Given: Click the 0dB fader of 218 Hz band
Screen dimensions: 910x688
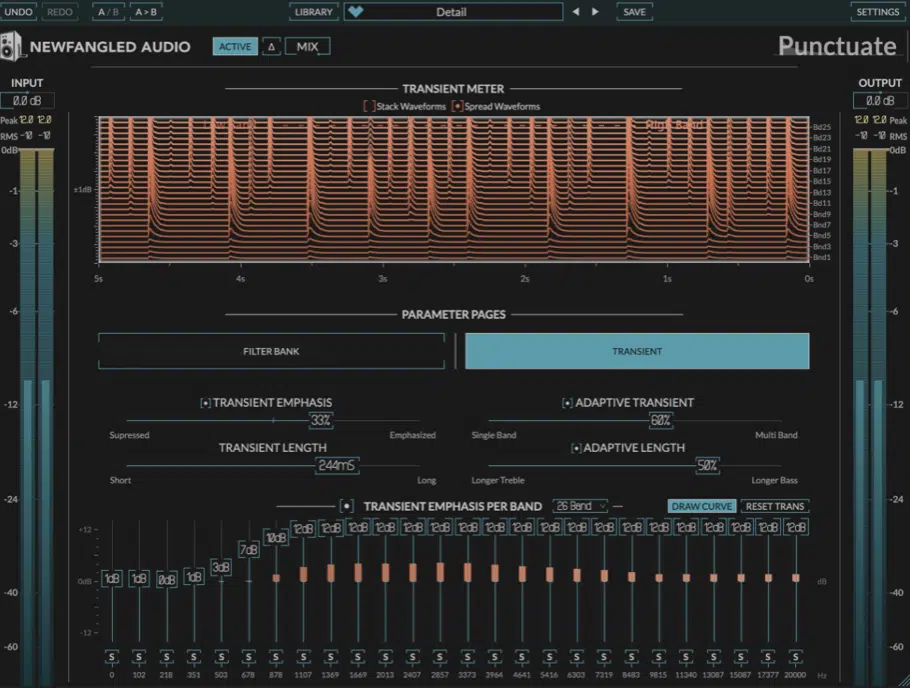Looking at the screenshot, I should pyautogui.click(x=167, y=579).
